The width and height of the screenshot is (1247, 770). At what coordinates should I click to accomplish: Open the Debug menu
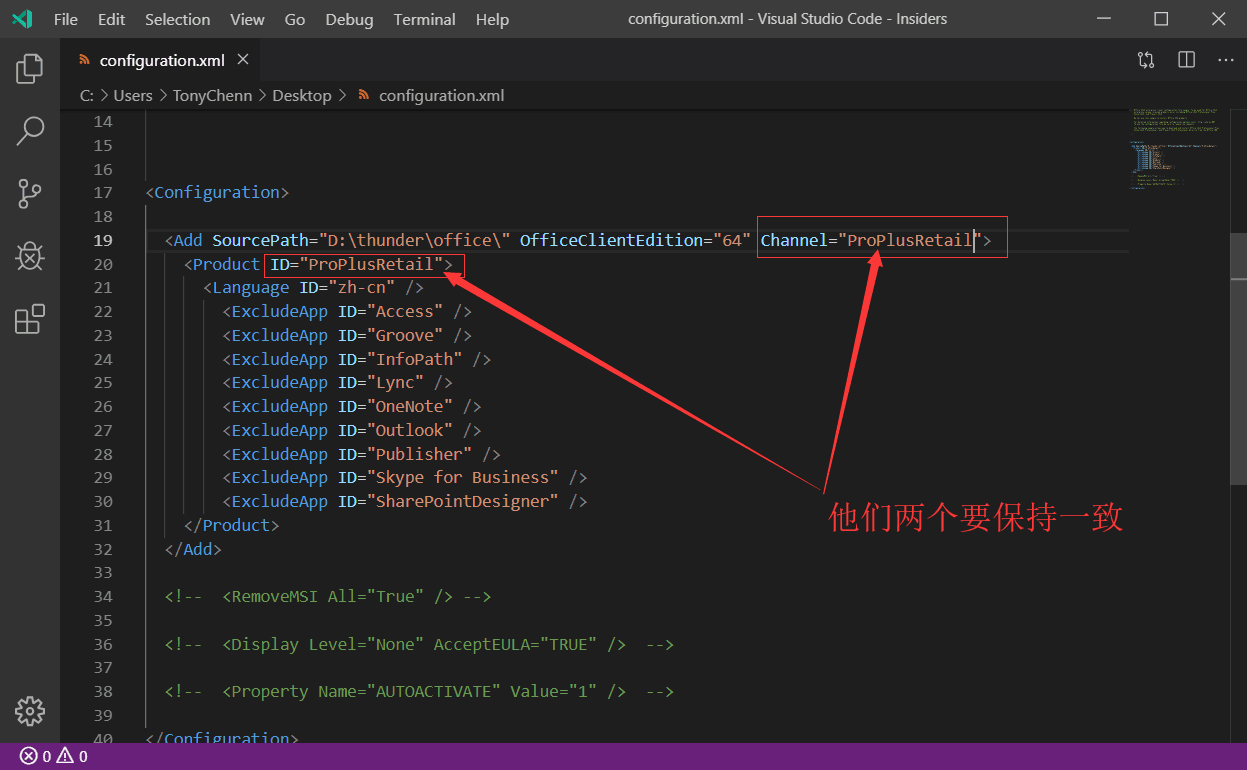tap(349, 19)
